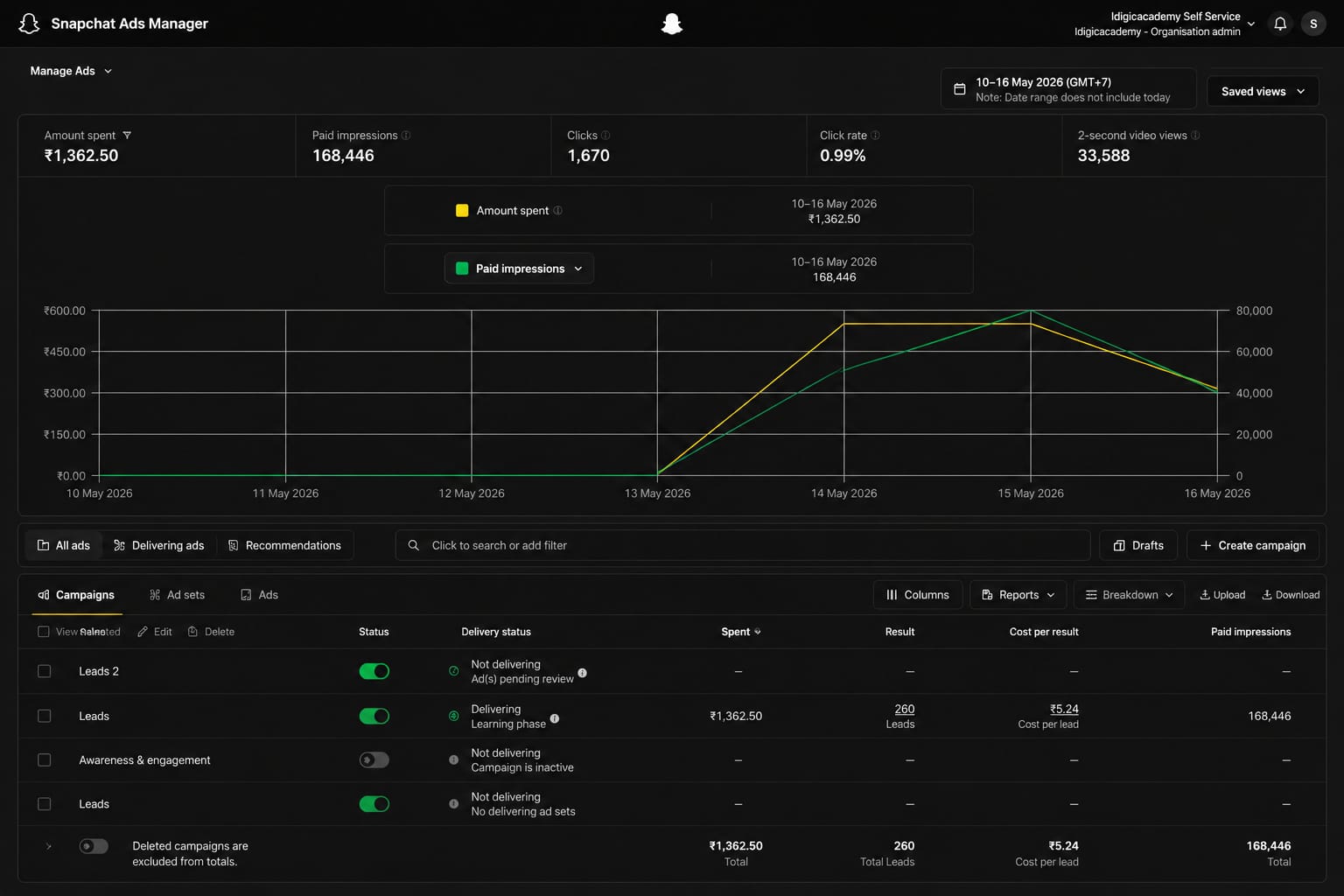1344x896 pixels.
Task: Click info icon next to Ad(s) pending review
Action: tap(582, 673)
